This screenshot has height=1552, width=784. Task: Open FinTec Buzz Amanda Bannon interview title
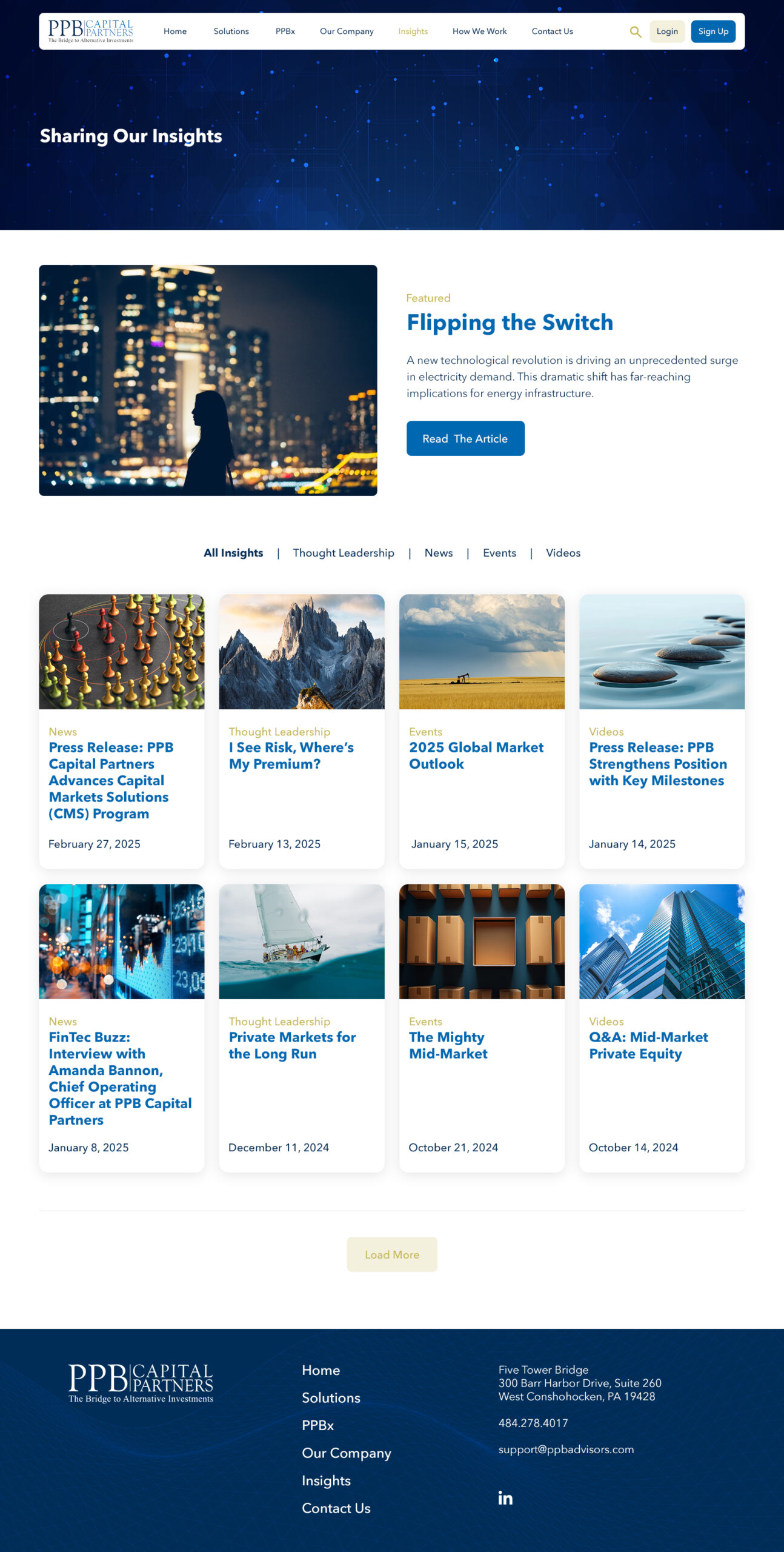(x=120, y=1079)
